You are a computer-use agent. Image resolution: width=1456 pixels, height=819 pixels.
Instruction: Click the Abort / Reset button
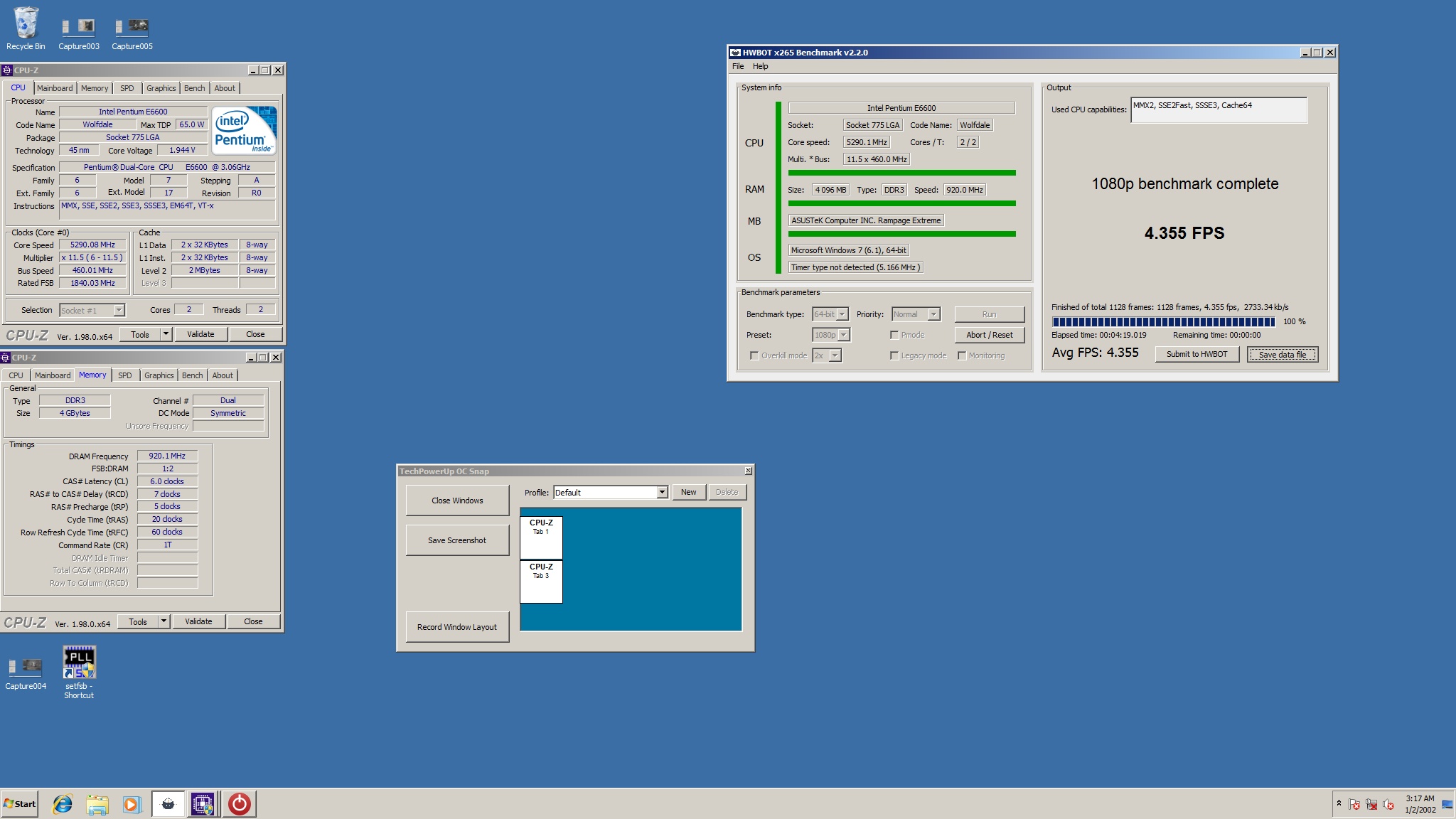point(989,335)
